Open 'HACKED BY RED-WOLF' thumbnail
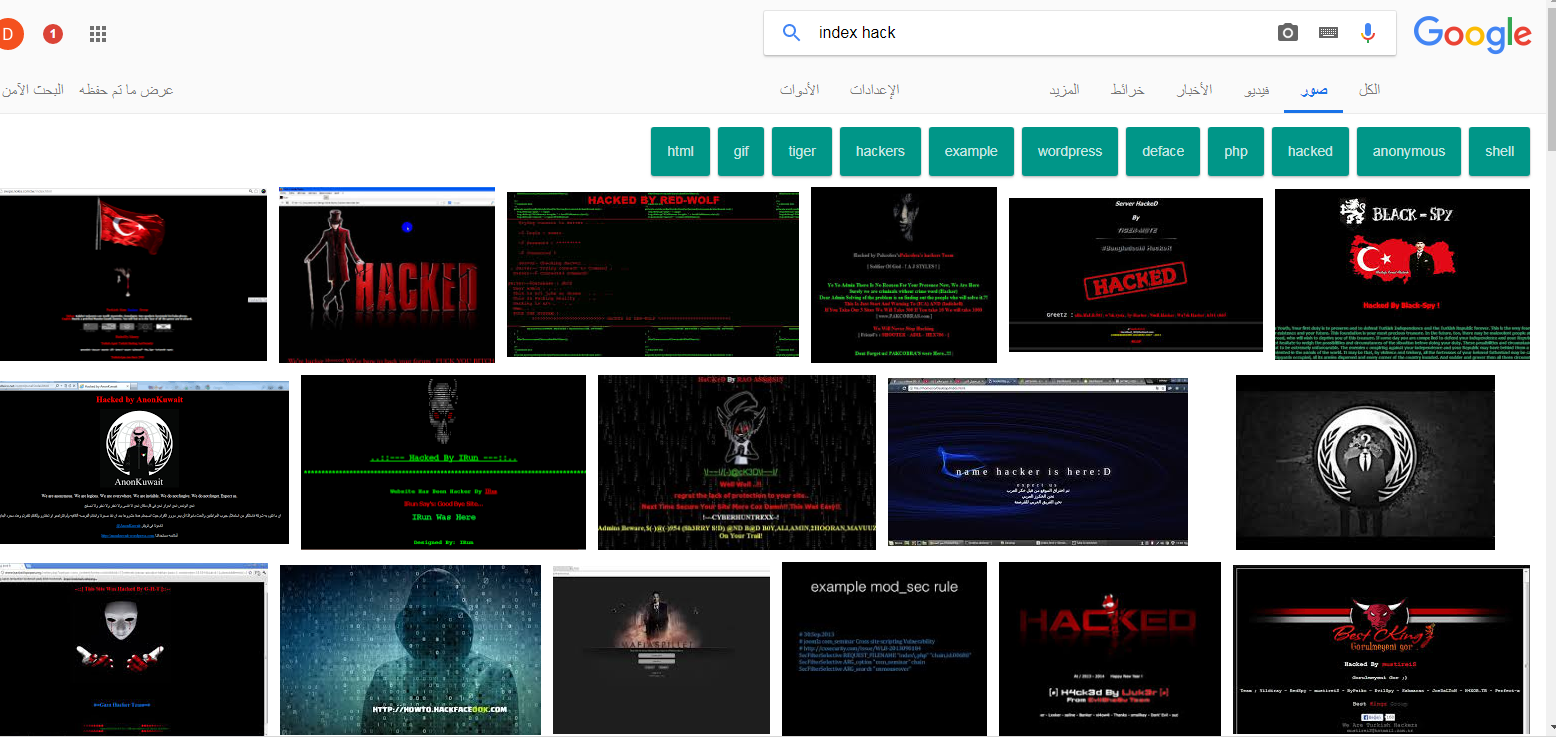Screen dimensions: 1556x737 [653, 274]
